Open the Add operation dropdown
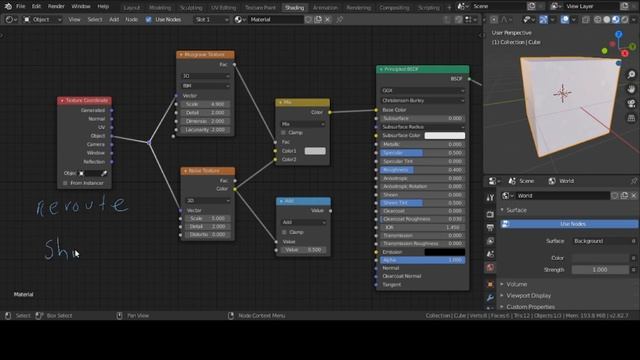This screenshot has width=640, height=360. pyautogui.click(x=303, y=222)
